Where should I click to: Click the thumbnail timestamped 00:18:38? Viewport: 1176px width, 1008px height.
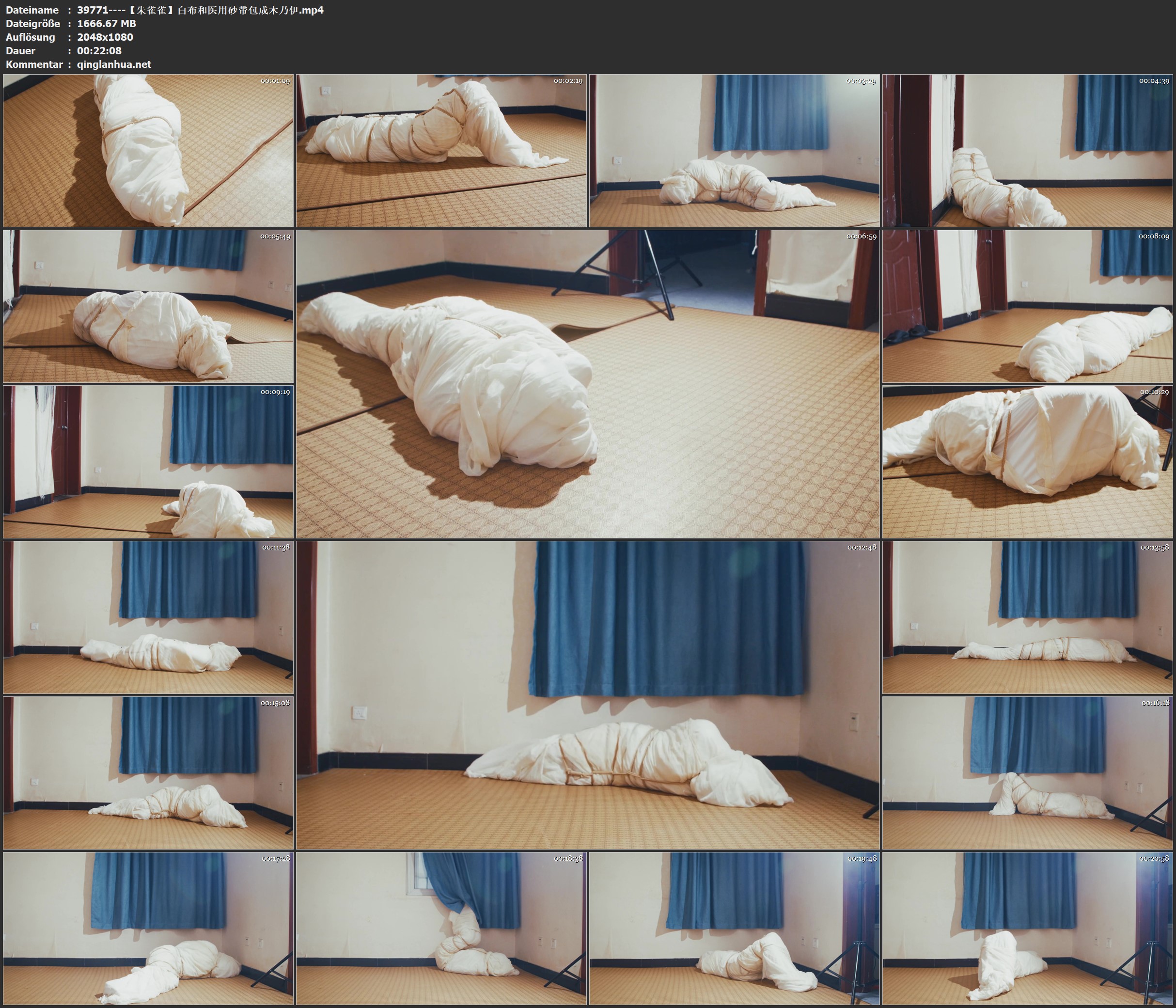(441, 929)
